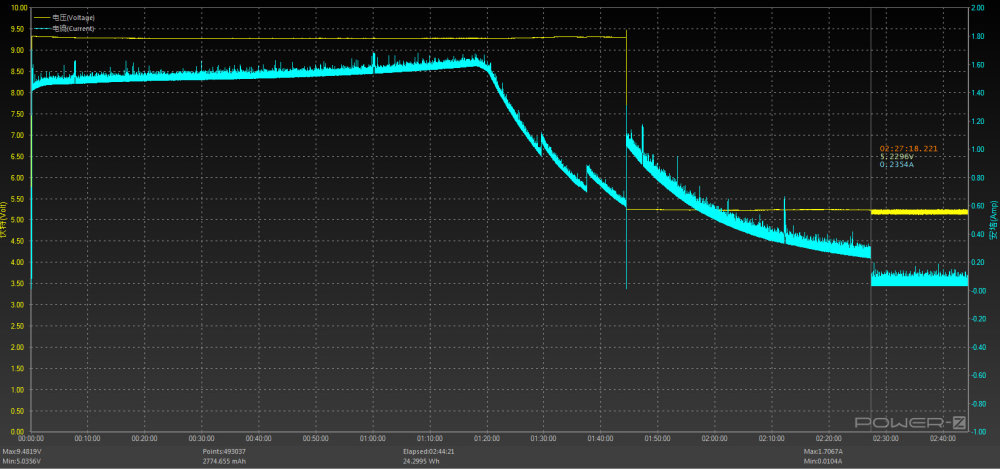The height and width of the screenshot is (469, 1000).
Task: Click the 0.2354A cursor current readout
Action: point(897,166)
